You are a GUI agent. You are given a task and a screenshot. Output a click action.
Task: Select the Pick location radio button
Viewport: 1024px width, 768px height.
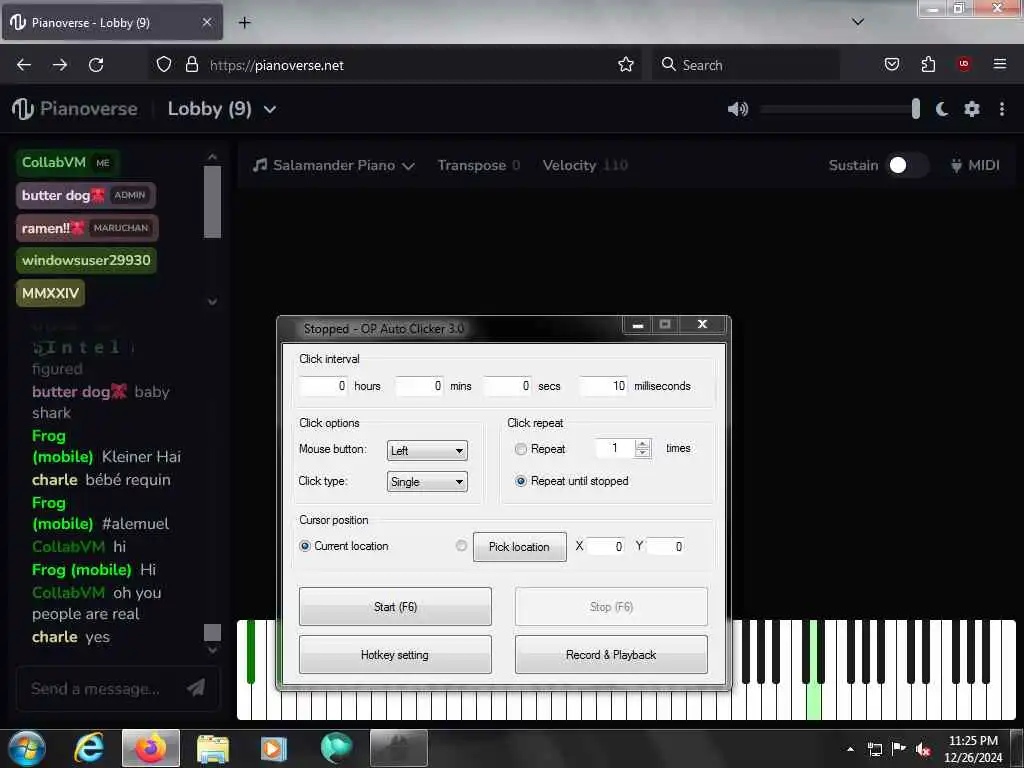tap(461, 546)
